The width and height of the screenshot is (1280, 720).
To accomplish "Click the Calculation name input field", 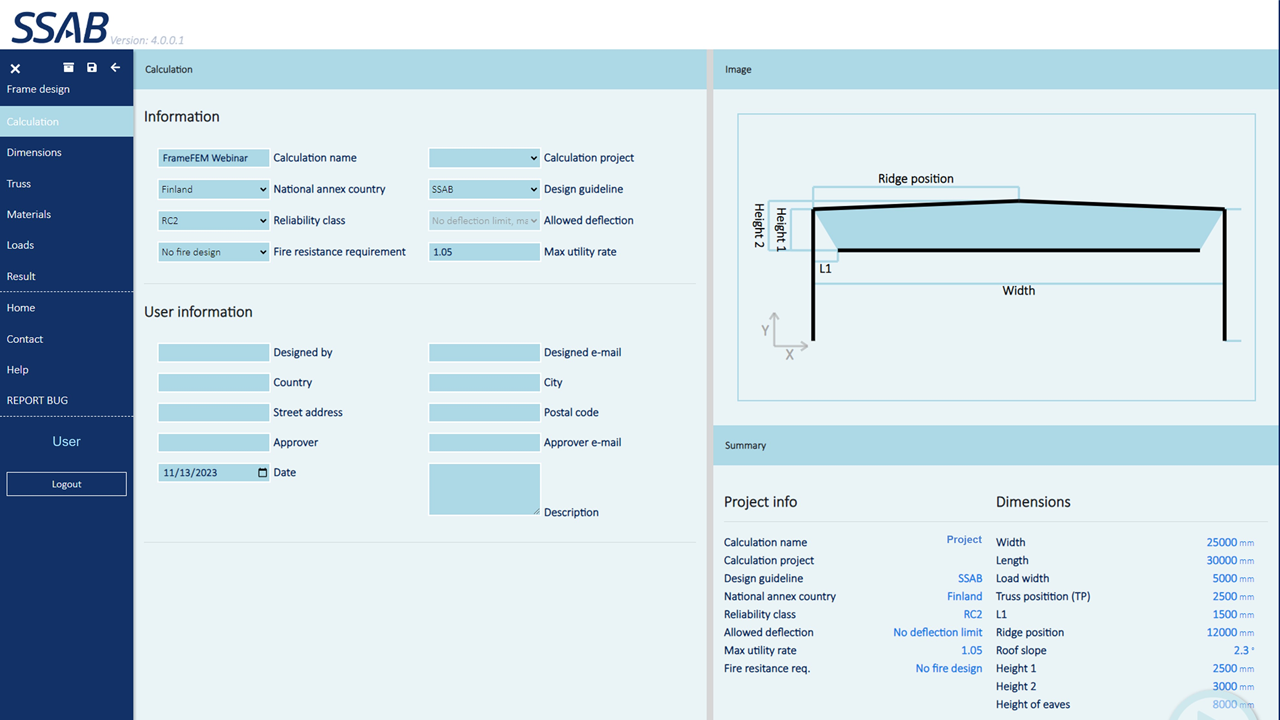I will coord(214,158).
